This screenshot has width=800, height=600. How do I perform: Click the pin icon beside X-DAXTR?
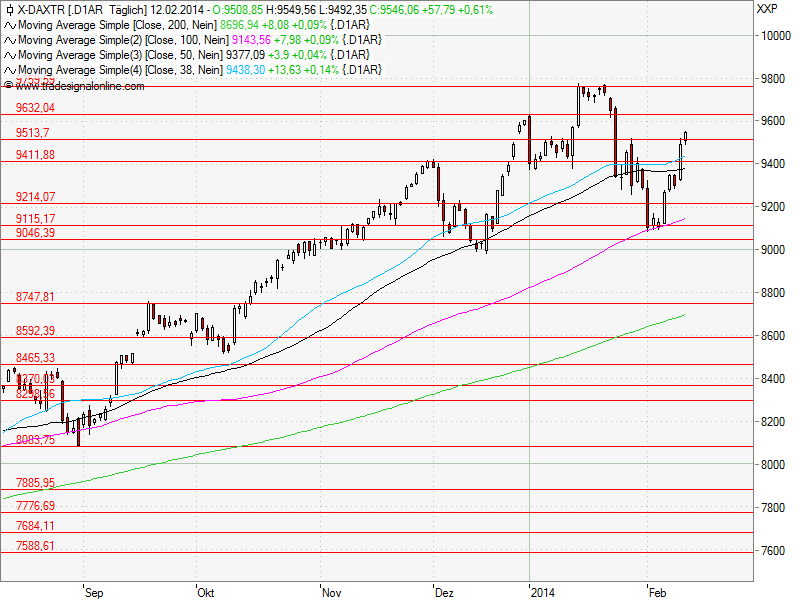click(10, 9)
